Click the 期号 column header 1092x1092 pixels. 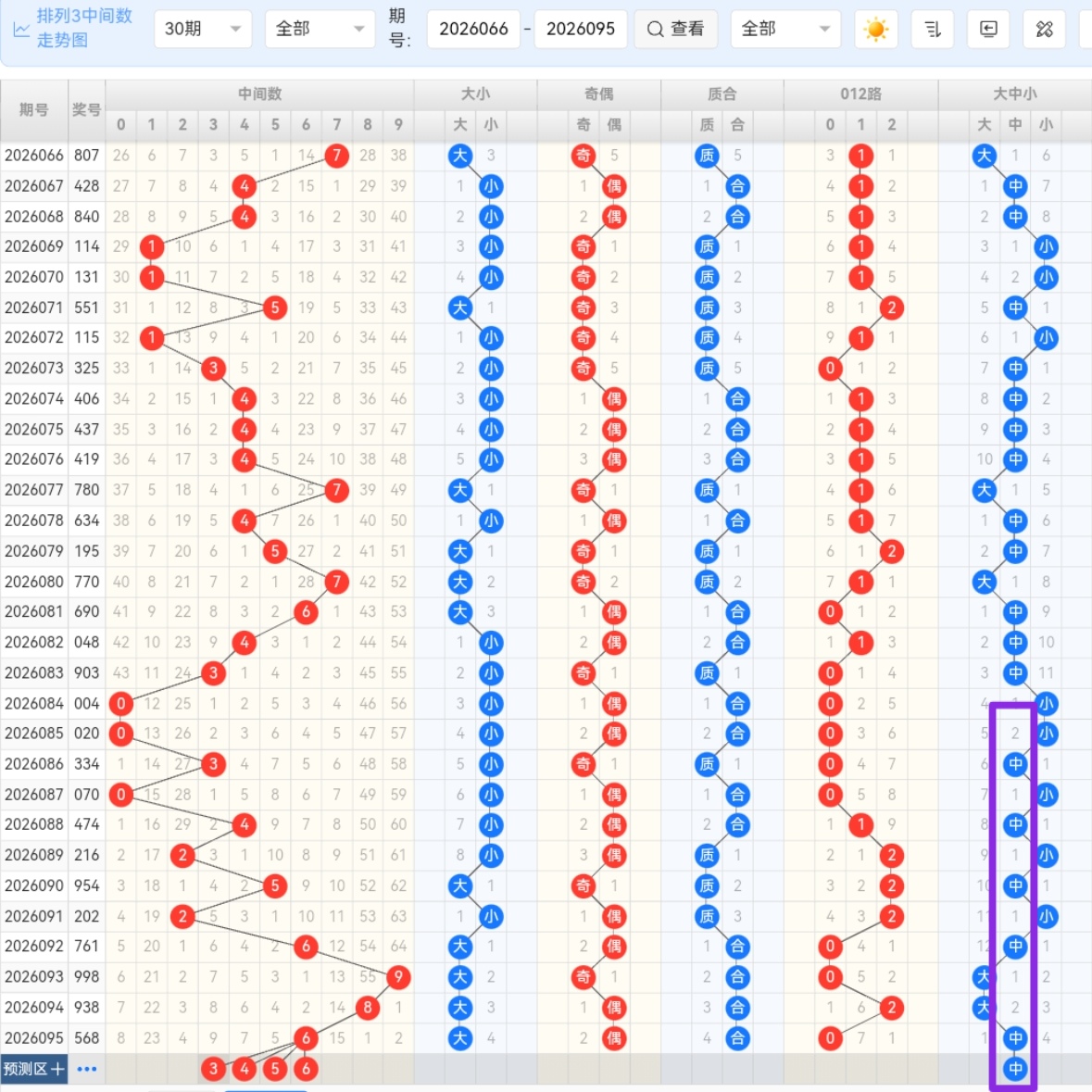[34, 109]
